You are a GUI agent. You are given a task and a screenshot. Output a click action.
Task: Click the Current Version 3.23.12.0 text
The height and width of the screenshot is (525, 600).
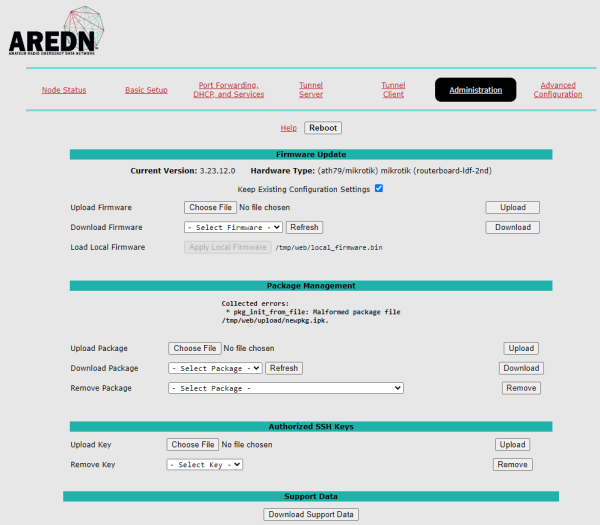click(183, 171)
